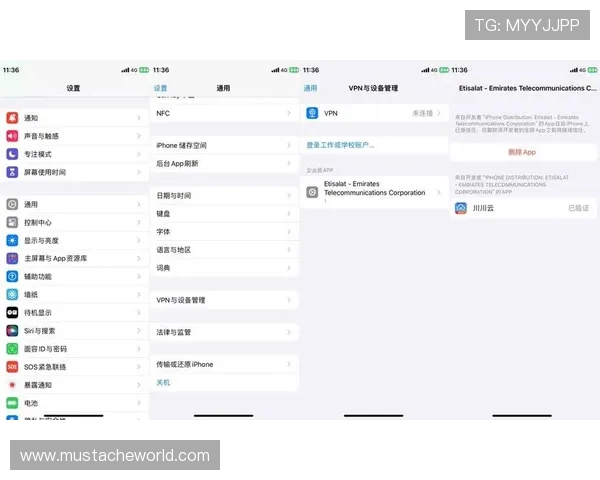This screenshot has width=600, height=480.
Task: Open the NFC row chevron
Action: pyautogui.click(x=289, y=113)
